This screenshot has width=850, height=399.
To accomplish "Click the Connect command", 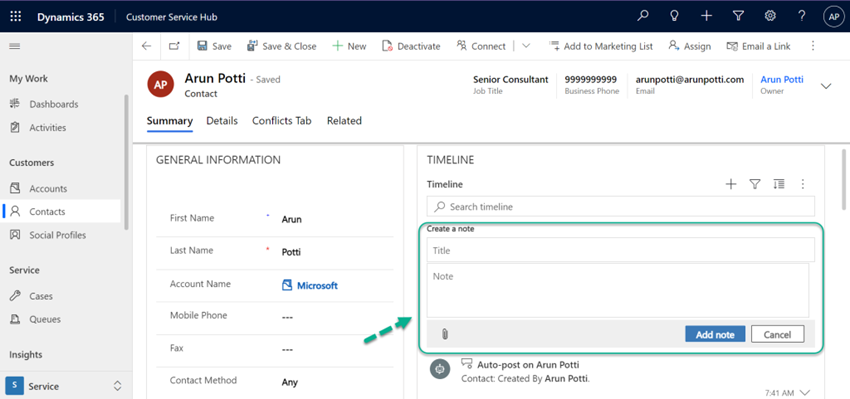I will coord(481,46).
